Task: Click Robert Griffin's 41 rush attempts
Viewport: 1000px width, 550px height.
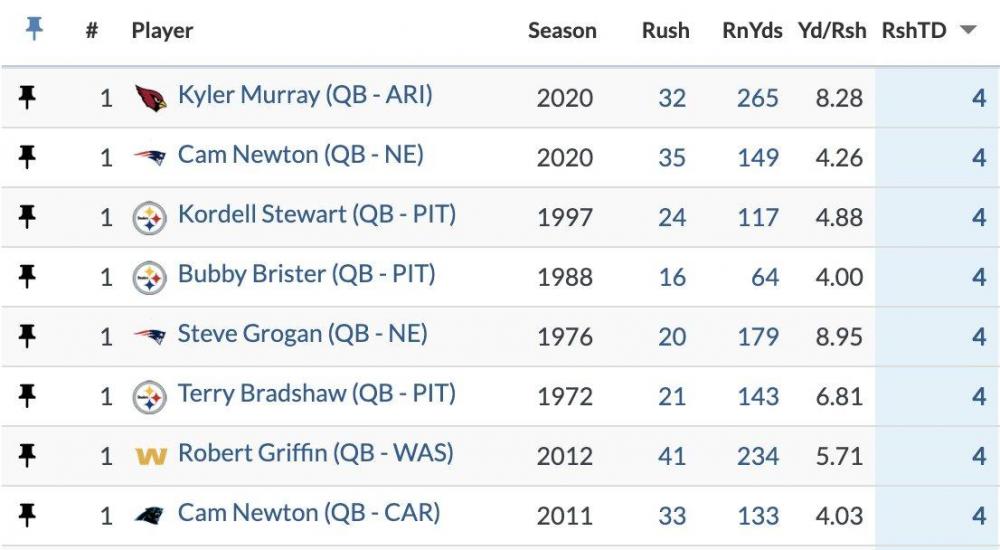Action: (x=672, y=456)
